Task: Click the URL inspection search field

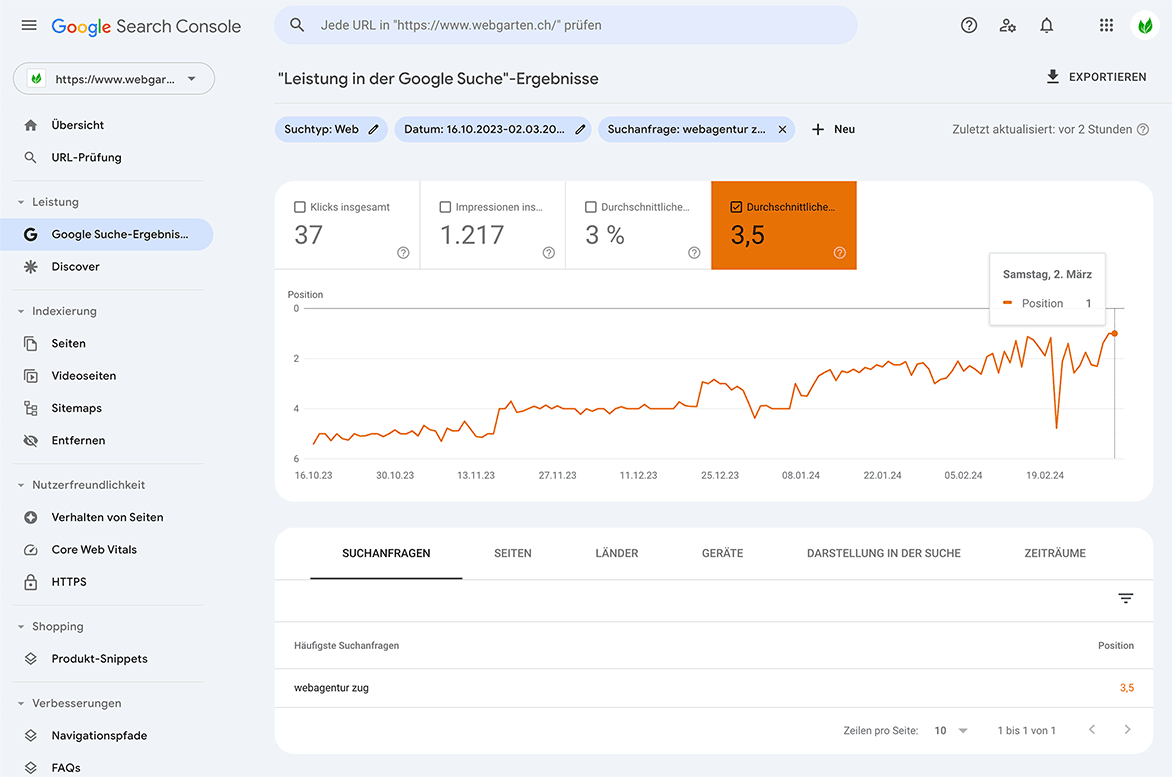Action: tap(566, 25)
